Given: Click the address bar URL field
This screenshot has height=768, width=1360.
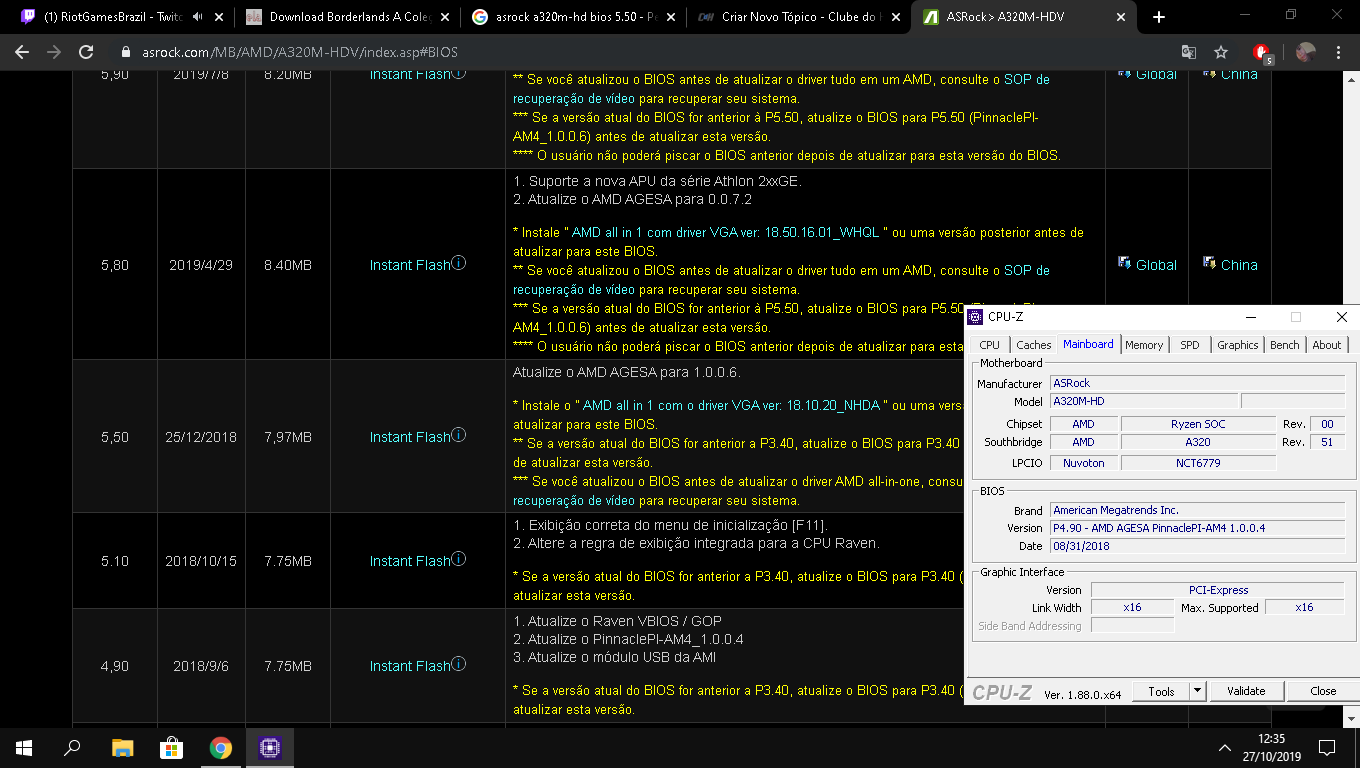Looking at the screenshot, I should pos(640,52).
